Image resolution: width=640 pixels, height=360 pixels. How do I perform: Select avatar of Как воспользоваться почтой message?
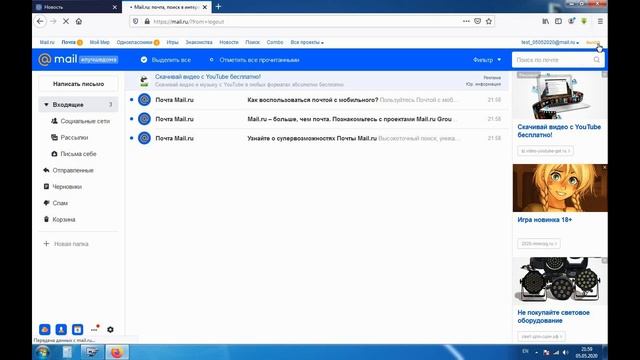tap(144, 100)
